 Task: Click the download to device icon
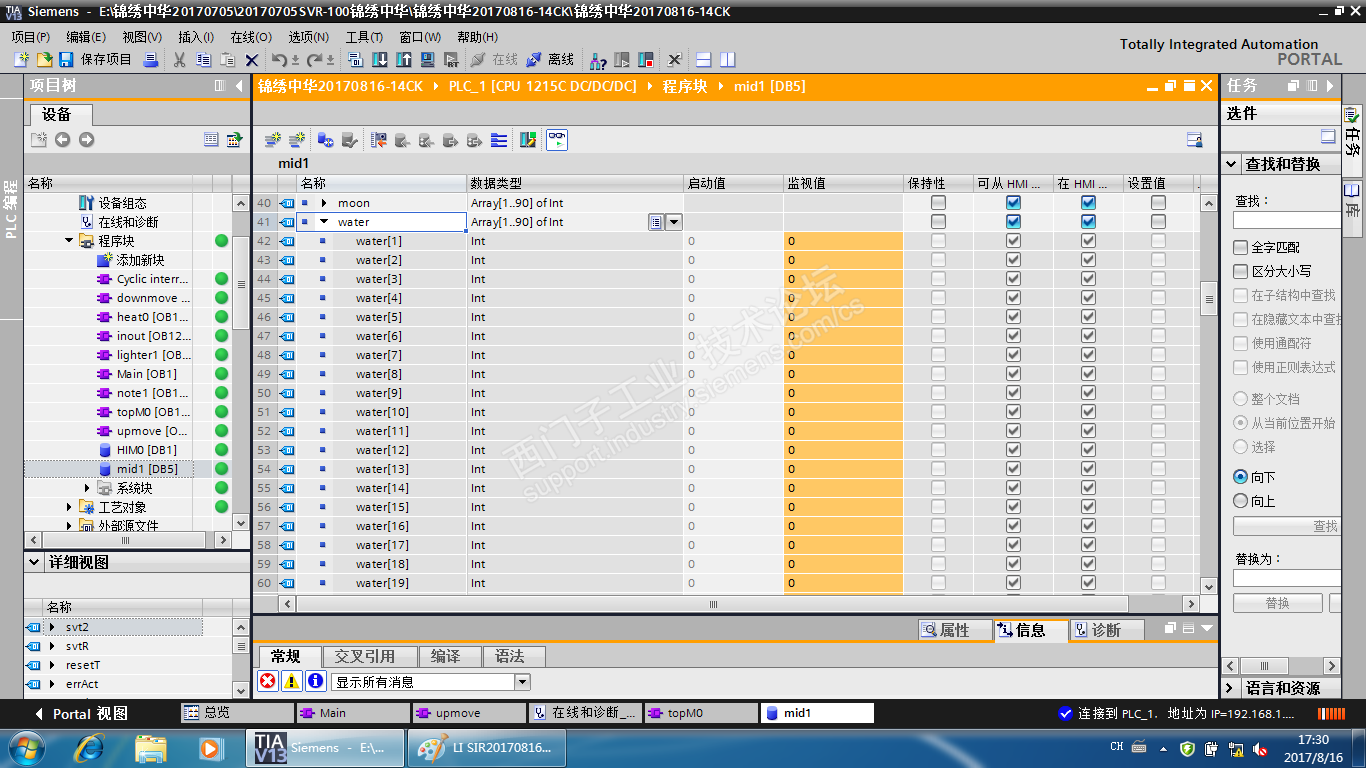point(380,60)
